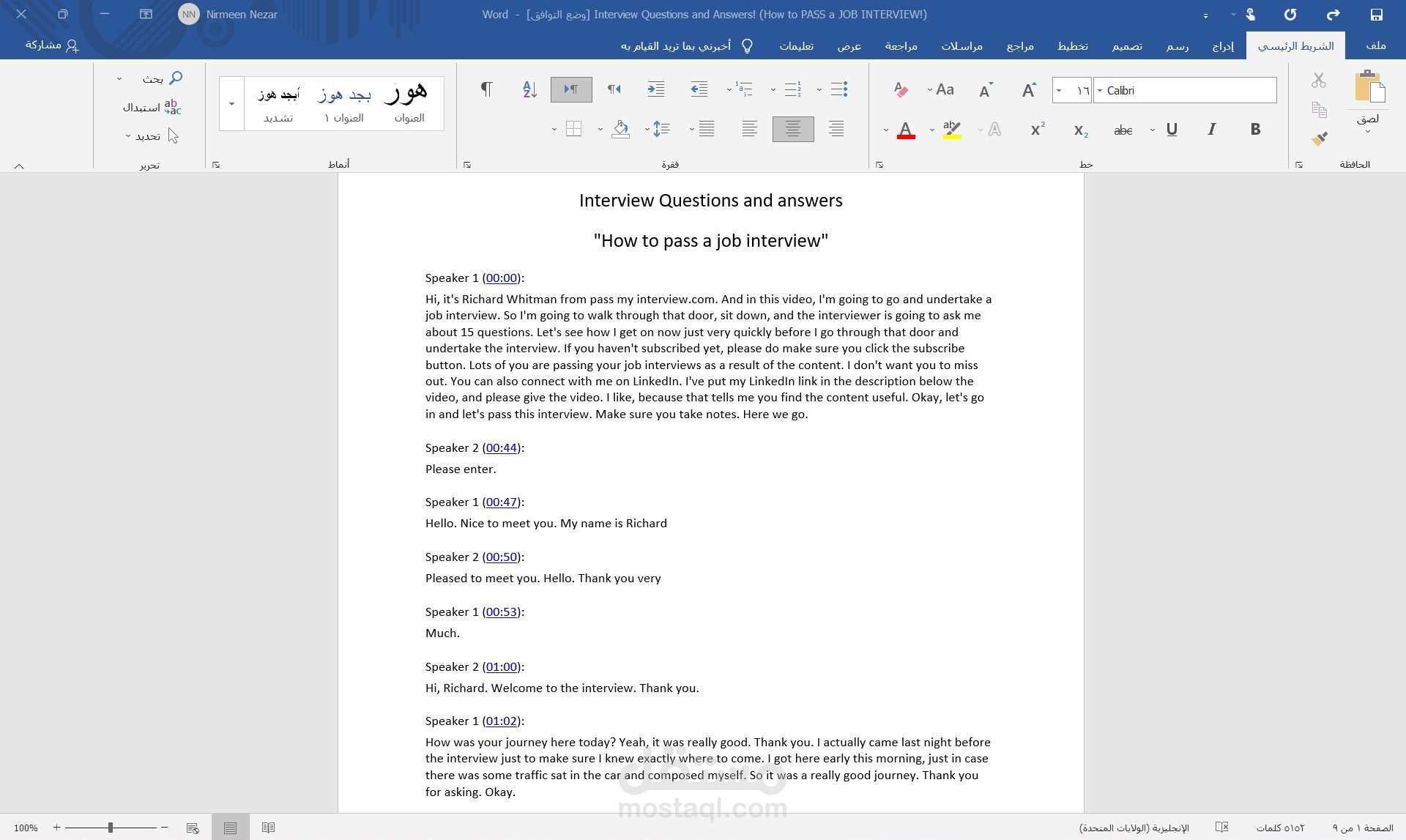The height and width of the screenshot is (840, 1406).
Task: Open the Font dialog launcher
Action: point(879,165)
